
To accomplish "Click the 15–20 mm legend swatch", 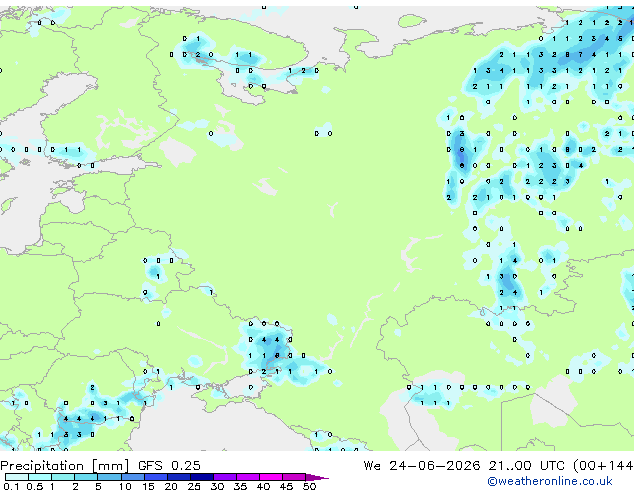I will coord(155,477).
